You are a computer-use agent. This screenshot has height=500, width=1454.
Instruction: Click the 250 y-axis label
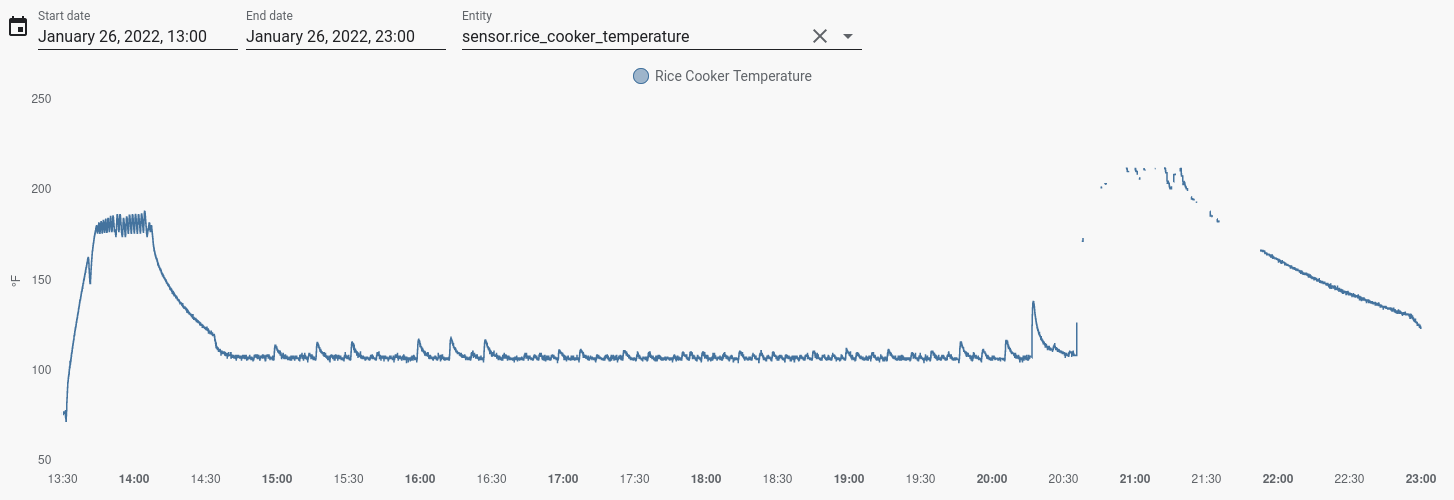click(x=41, y=99)
